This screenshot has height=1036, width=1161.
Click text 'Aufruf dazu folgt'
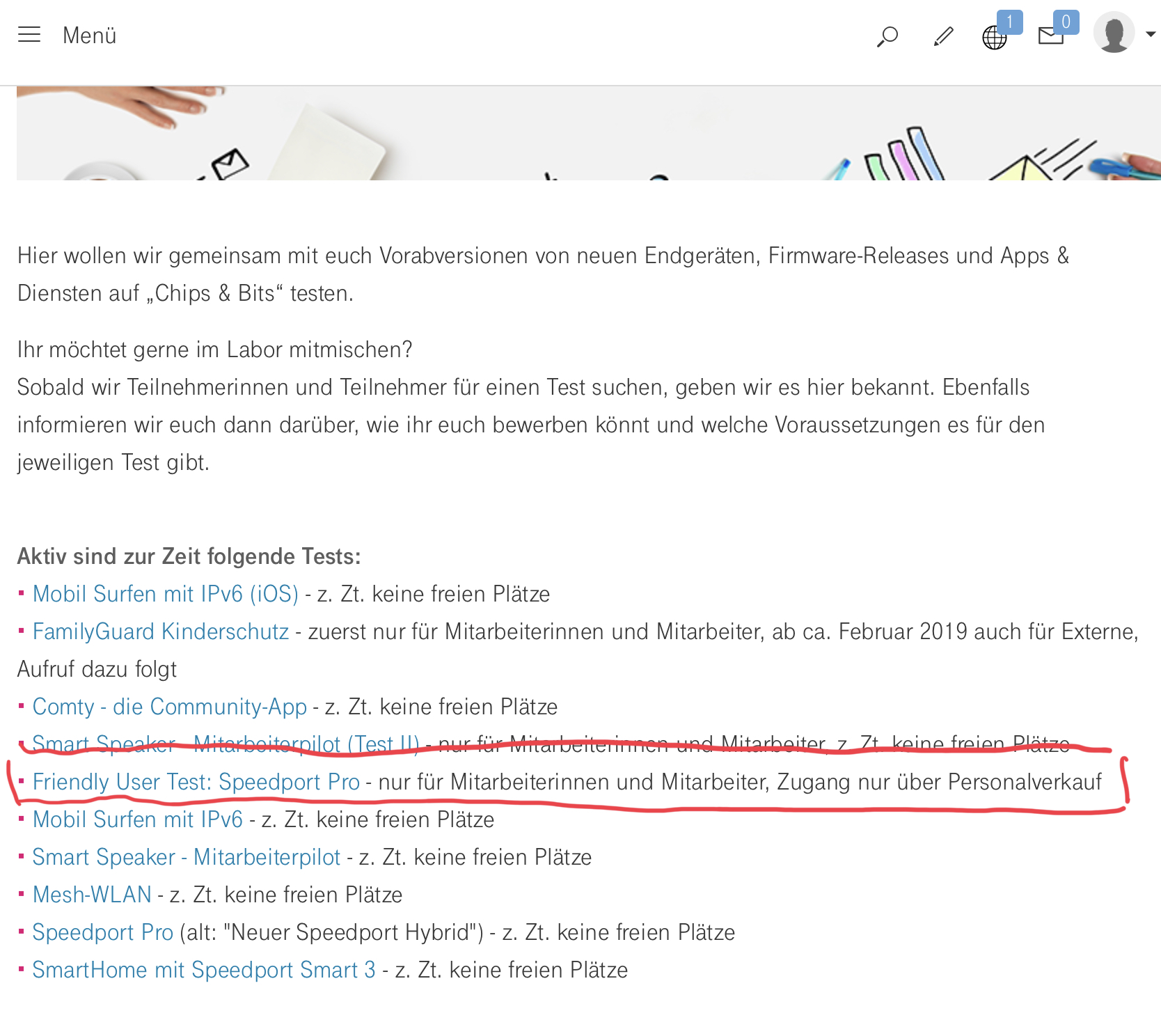(97, 669)
